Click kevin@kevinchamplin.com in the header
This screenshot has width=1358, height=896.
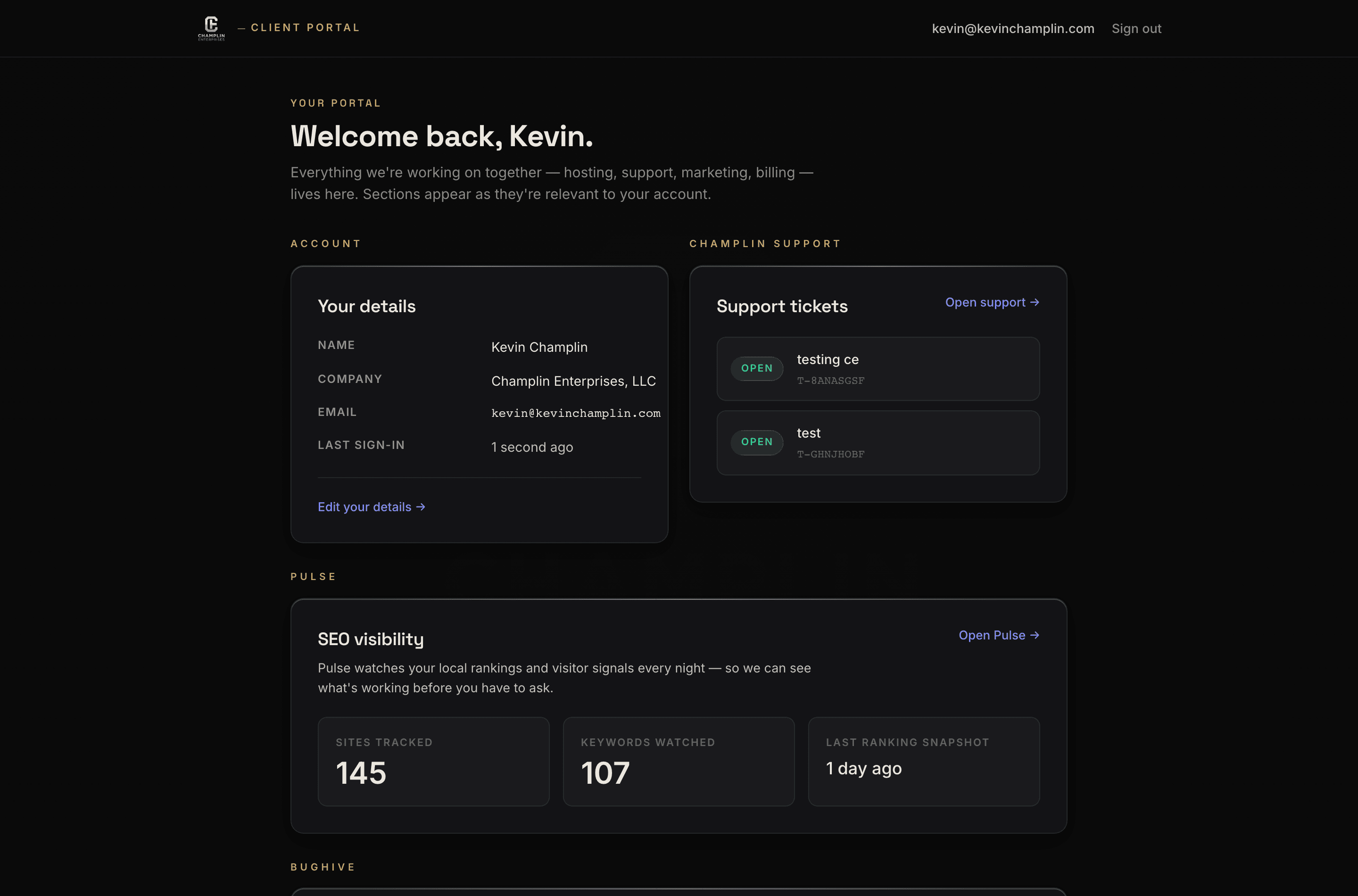pyautogui.click(x=1013, y=29)
